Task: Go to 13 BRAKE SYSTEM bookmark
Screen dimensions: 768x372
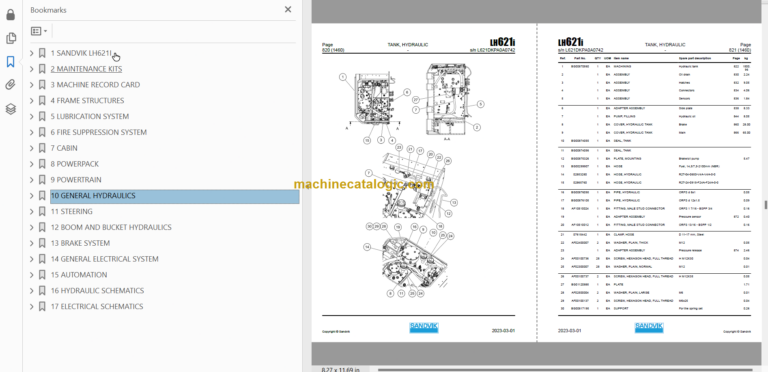Action: click(80, 243)
